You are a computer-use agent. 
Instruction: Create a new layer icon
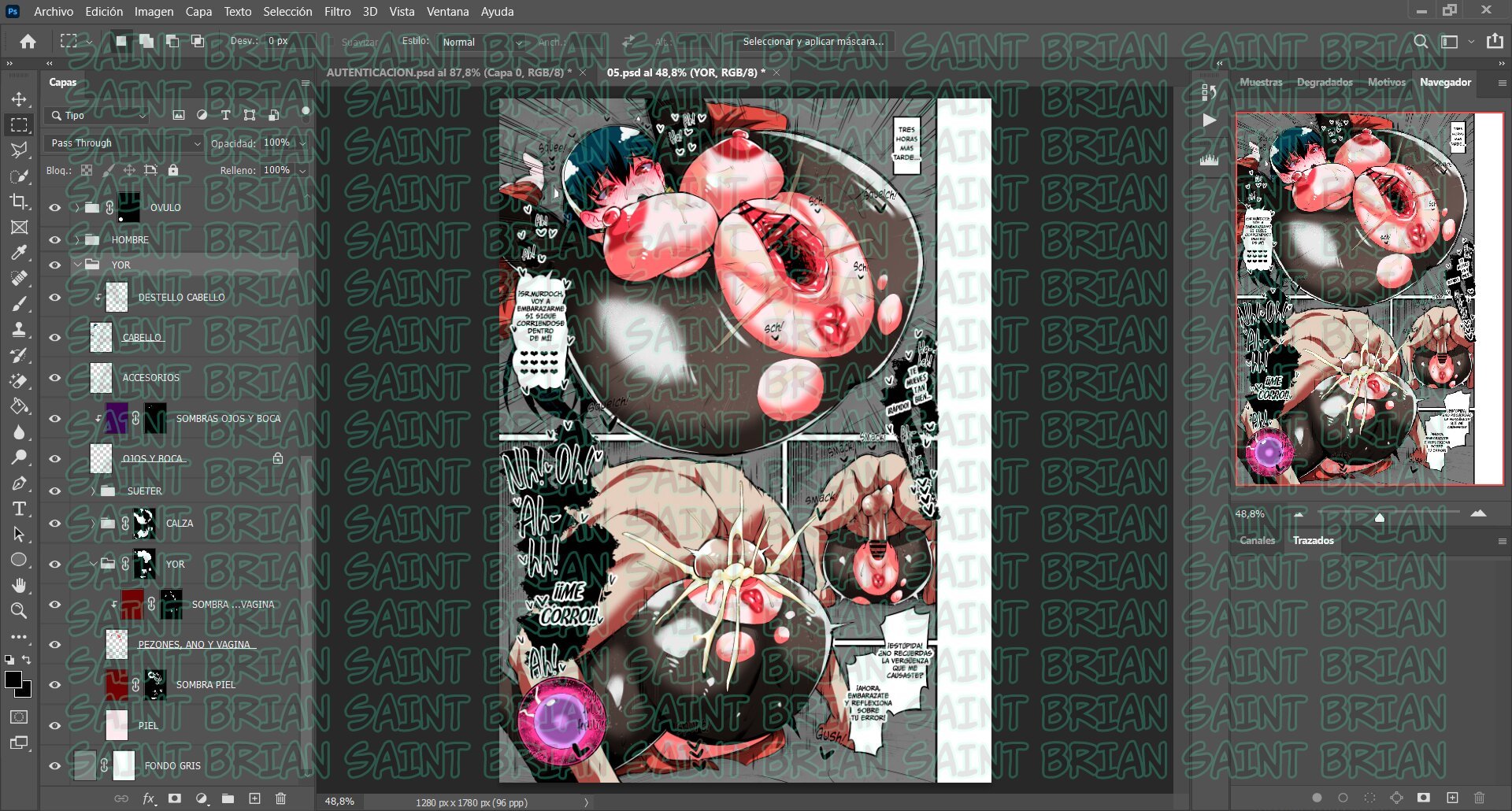pos(254,798)
